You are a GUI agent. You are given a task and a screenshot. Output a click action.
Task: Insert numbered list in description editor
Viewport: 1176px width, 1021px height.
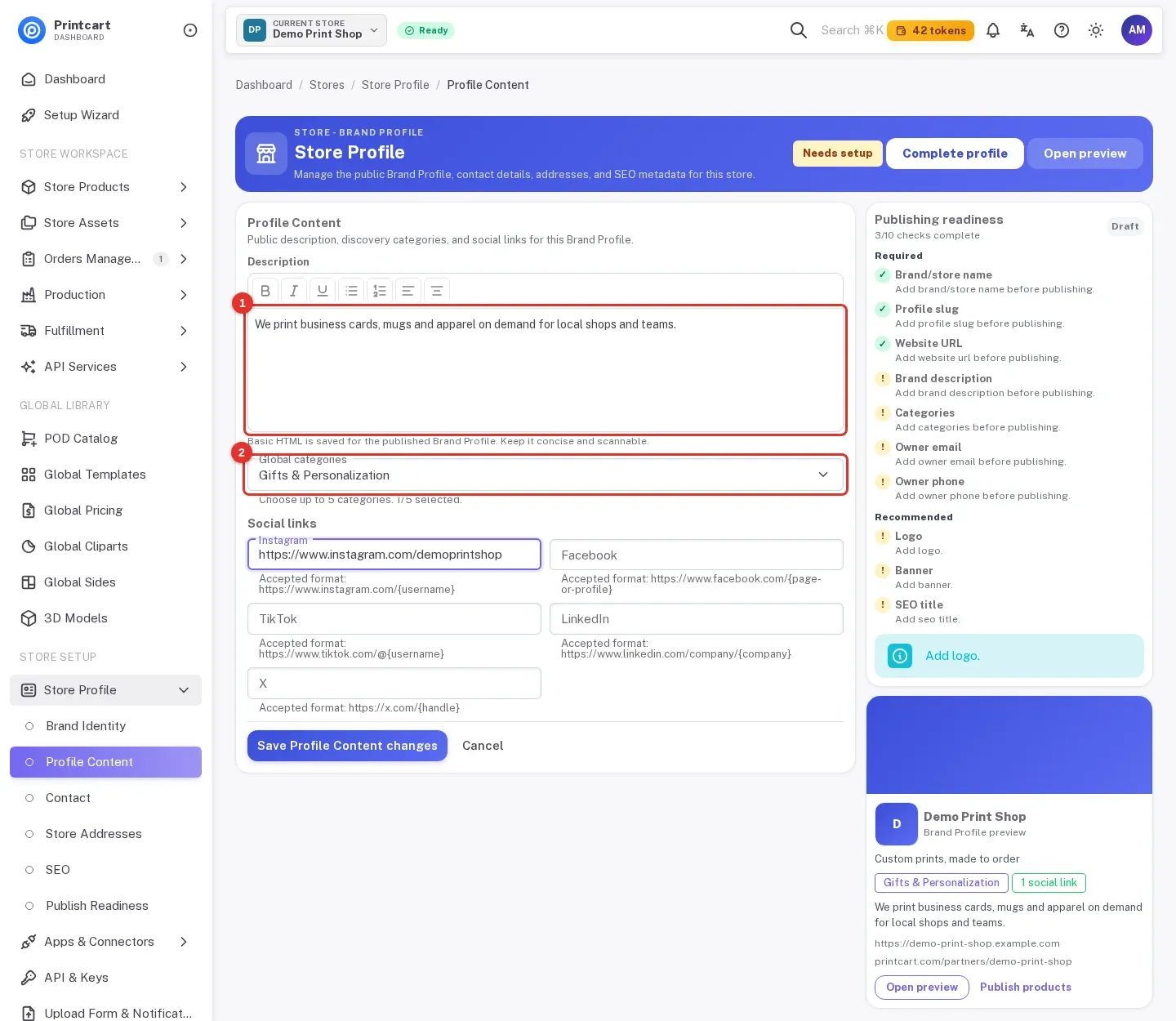click(x=380, y=291)
